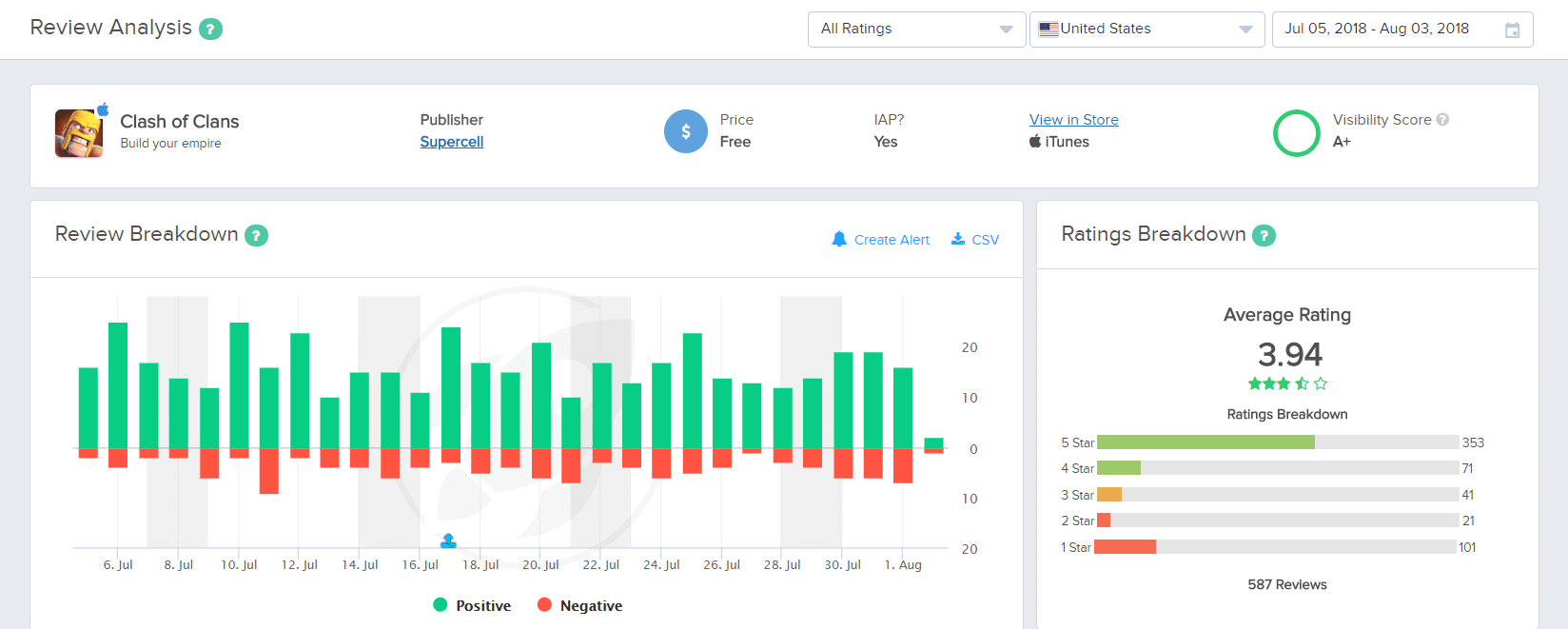Viewport: 1568px width, 629px height.
Task: Follow the View in Store link
Action: 1074,120
